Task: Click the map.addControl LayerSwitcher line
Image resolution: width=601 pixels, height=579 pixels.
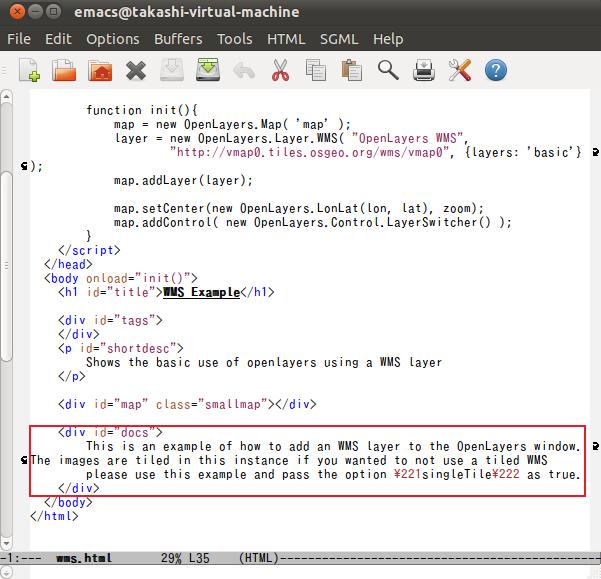Action: 313,223
